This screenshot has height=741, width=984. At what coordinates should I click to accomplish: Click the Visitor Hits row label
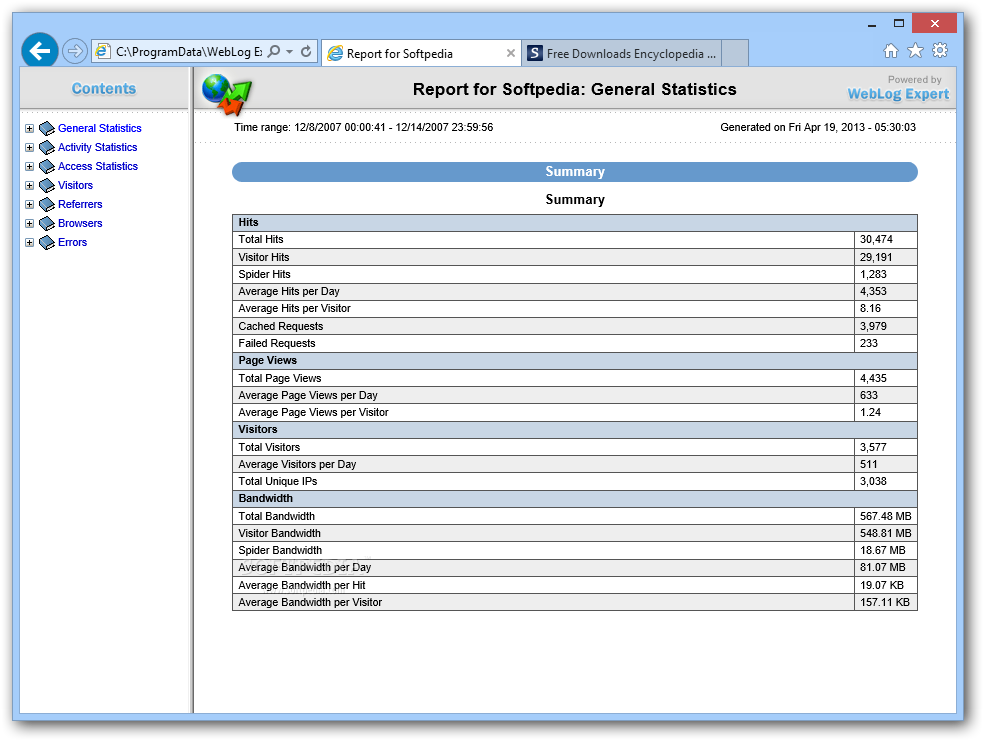point(264,257)
